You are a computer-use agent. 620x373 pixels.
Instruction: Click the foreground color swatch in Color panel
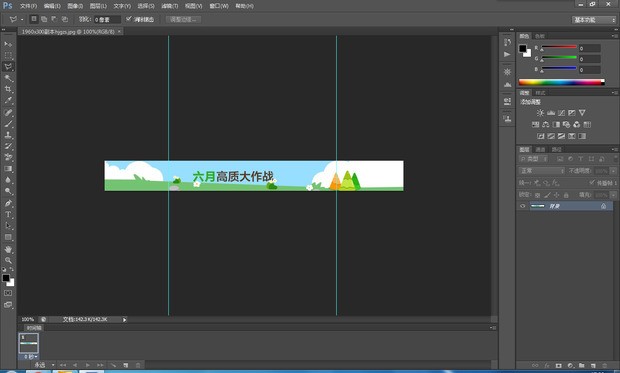pyautogui.click(x=523, y=48)
